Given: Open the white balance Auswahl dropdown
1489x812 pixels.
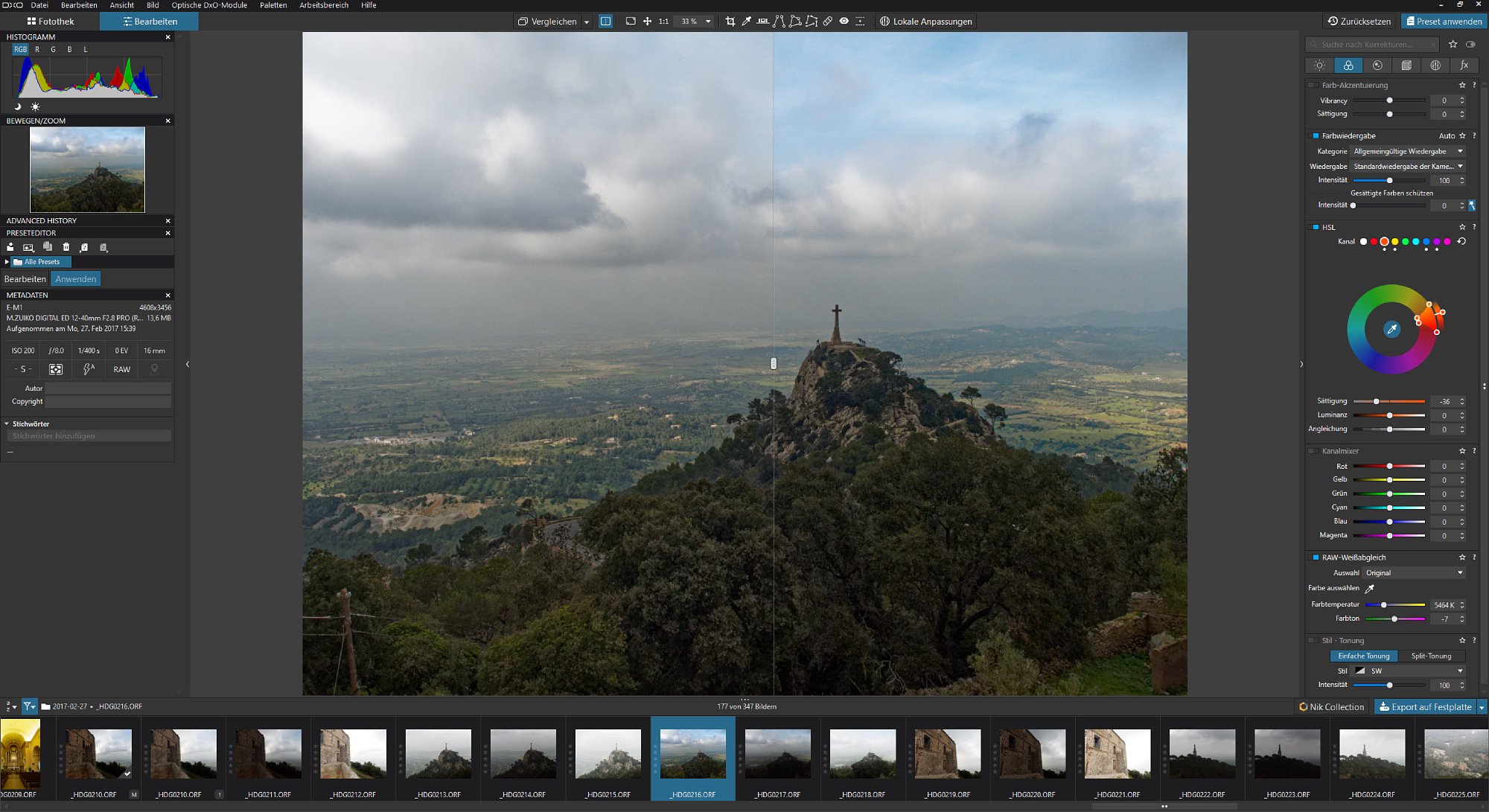Looking at the screenshot, I should coord(1414,573).
